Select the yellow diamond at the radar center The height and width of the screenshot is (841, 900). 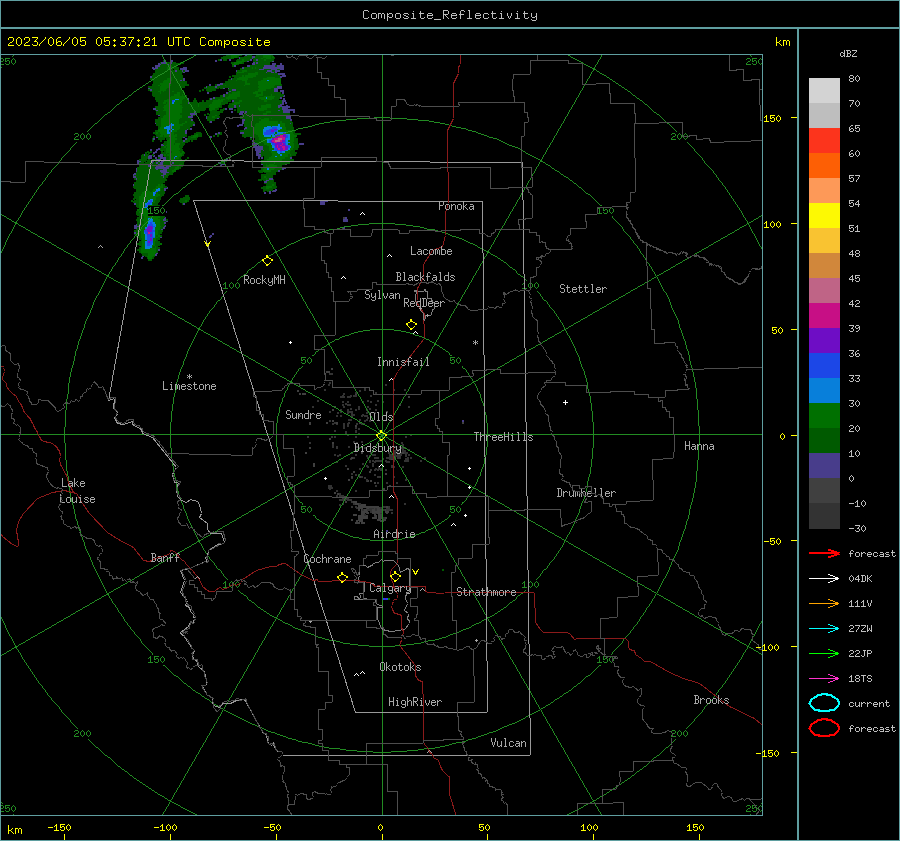[x=381, y=436]
